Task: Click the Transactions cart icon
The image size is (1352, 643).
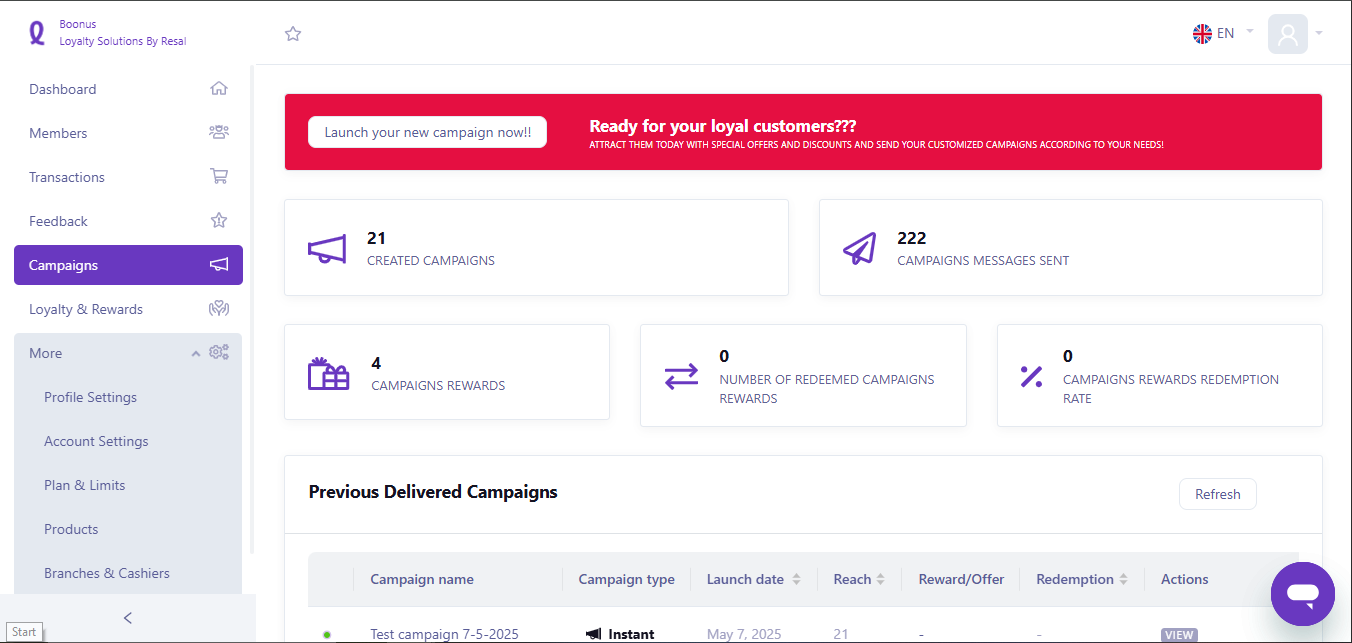Action: [x=219, y=176]
